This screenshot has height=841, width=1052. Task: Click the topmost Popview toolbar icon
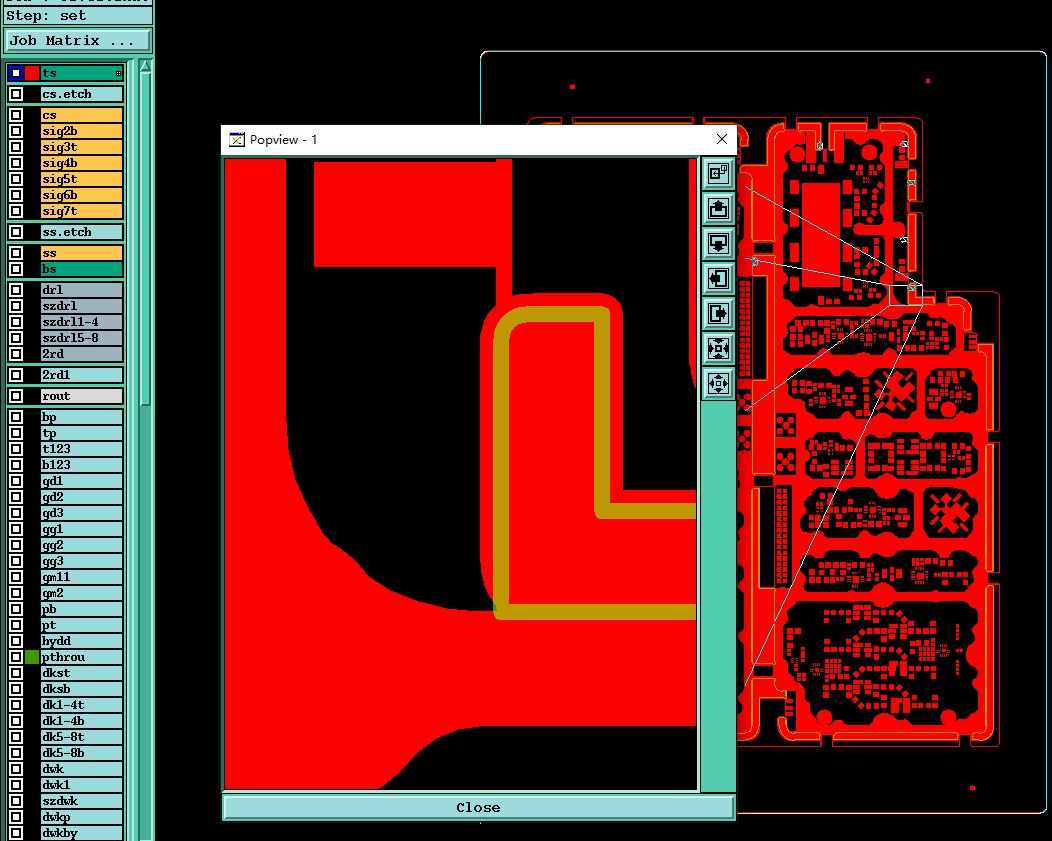[x=718, y=174]
